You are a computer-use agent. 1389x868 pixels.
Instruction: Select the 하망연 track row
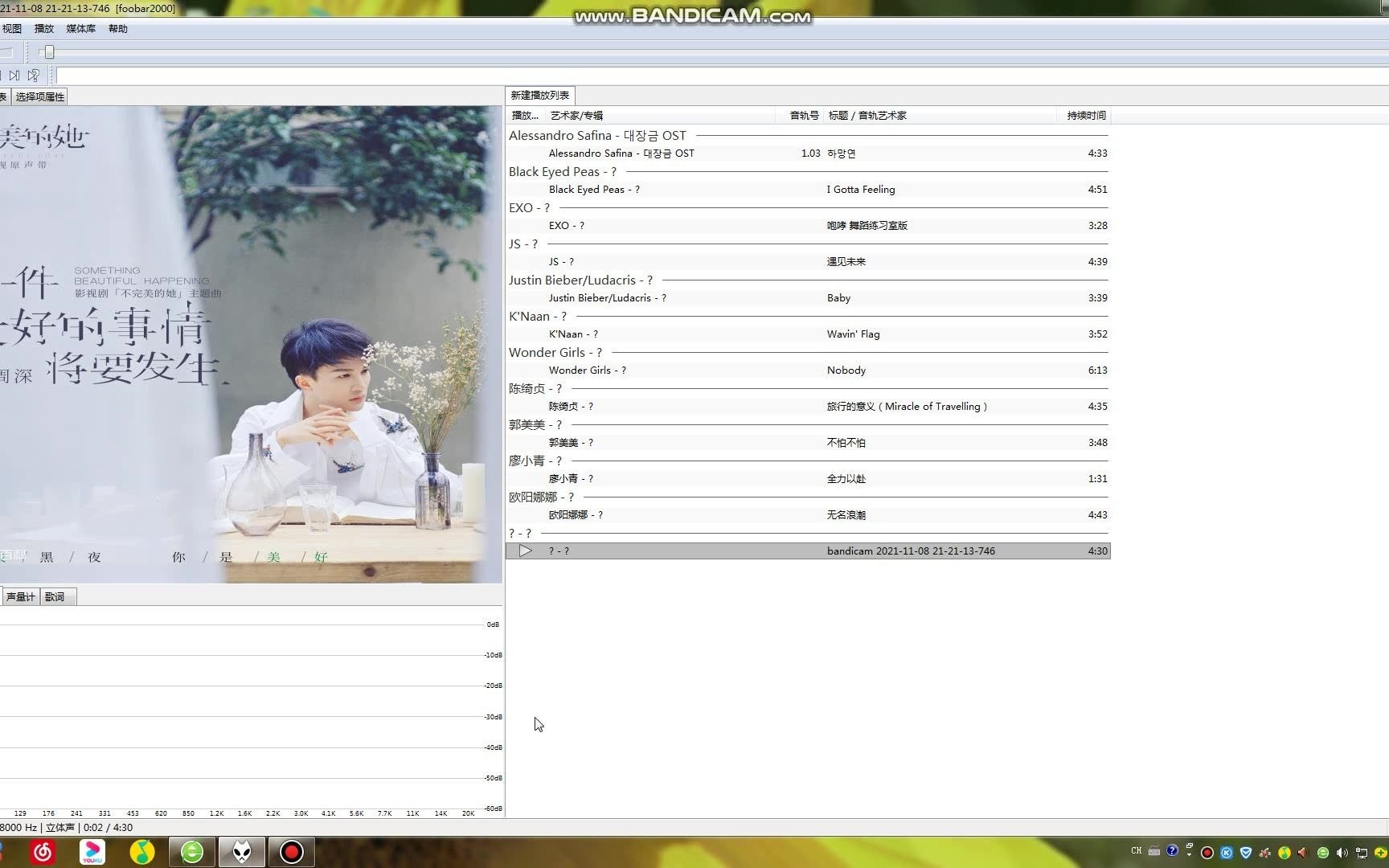[808, 153]
